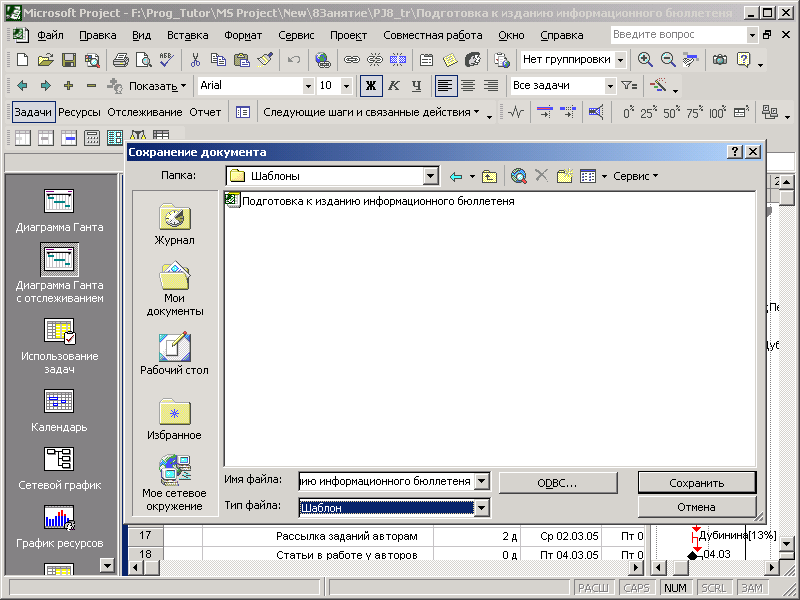
Task: Toggle Italic К formatting
Action: [393, 86]
